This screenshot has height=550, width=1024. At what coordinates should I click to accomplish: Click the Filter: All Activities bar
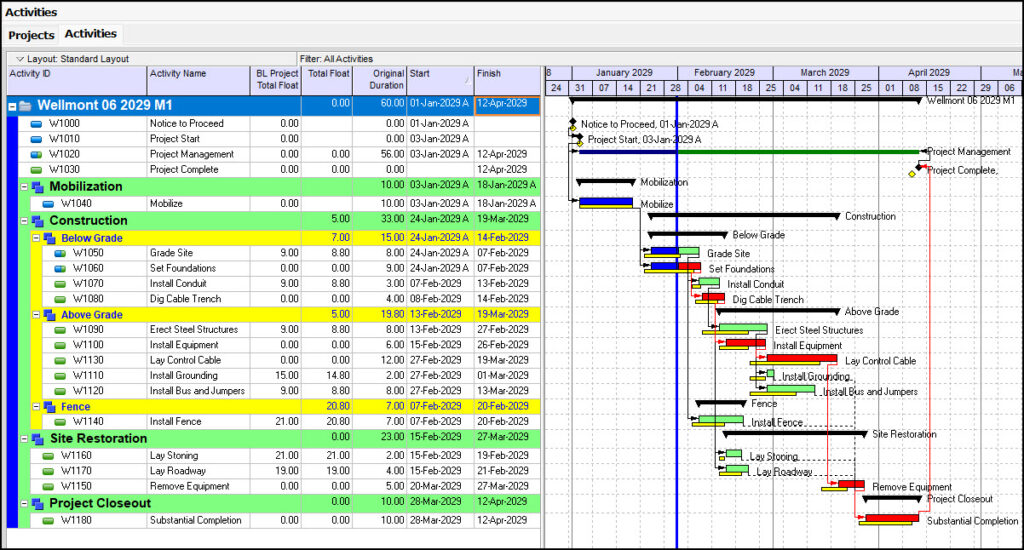(x=336, y=59)
